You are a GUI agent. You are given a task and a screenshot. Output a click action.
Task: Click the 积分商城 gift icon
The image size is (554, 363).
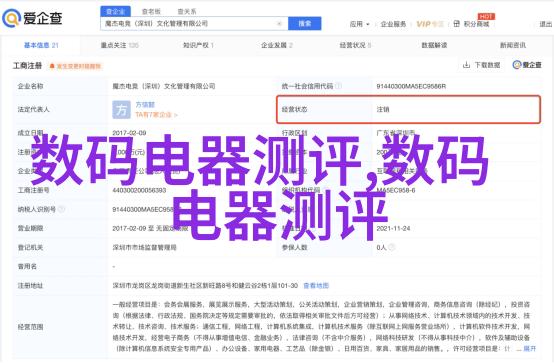(x=456, y=24)
